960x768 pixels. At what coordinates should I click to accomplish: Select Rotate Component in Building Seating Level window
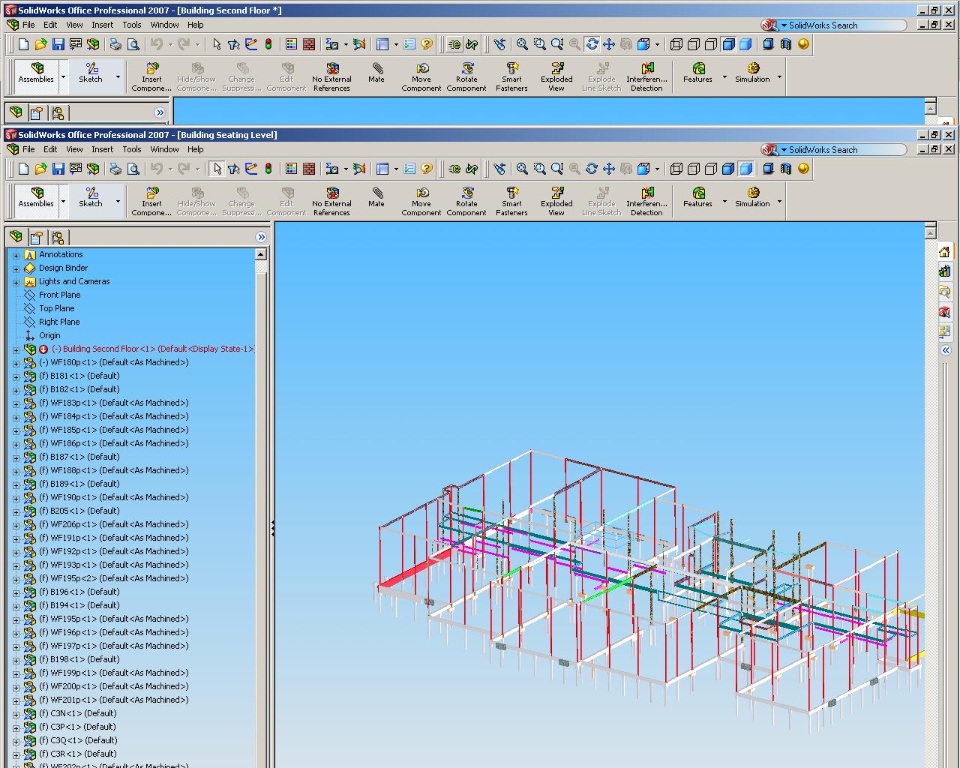click(x=467, y=201)
